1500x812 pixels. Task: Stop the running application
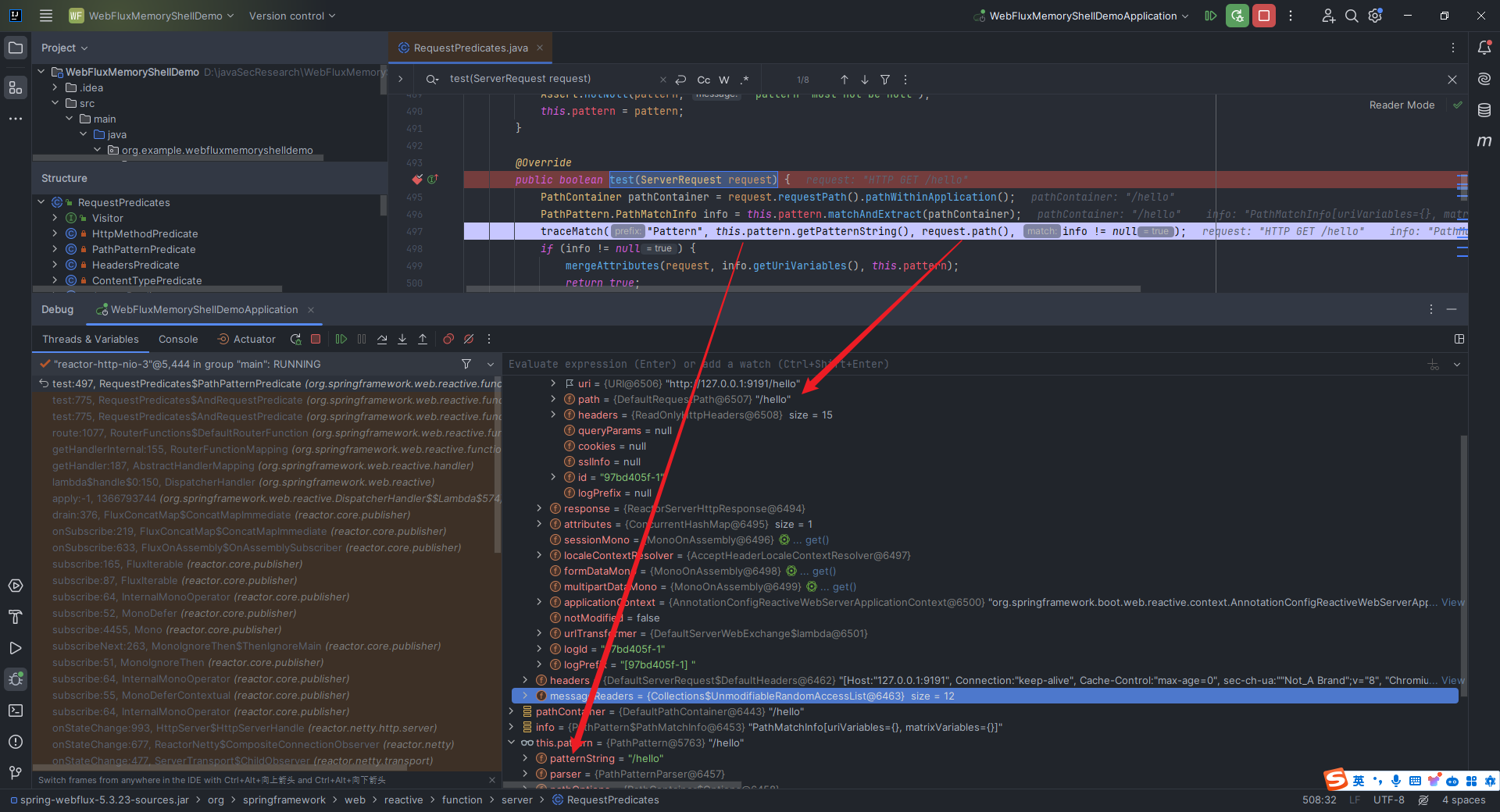tap(1264, 16)
